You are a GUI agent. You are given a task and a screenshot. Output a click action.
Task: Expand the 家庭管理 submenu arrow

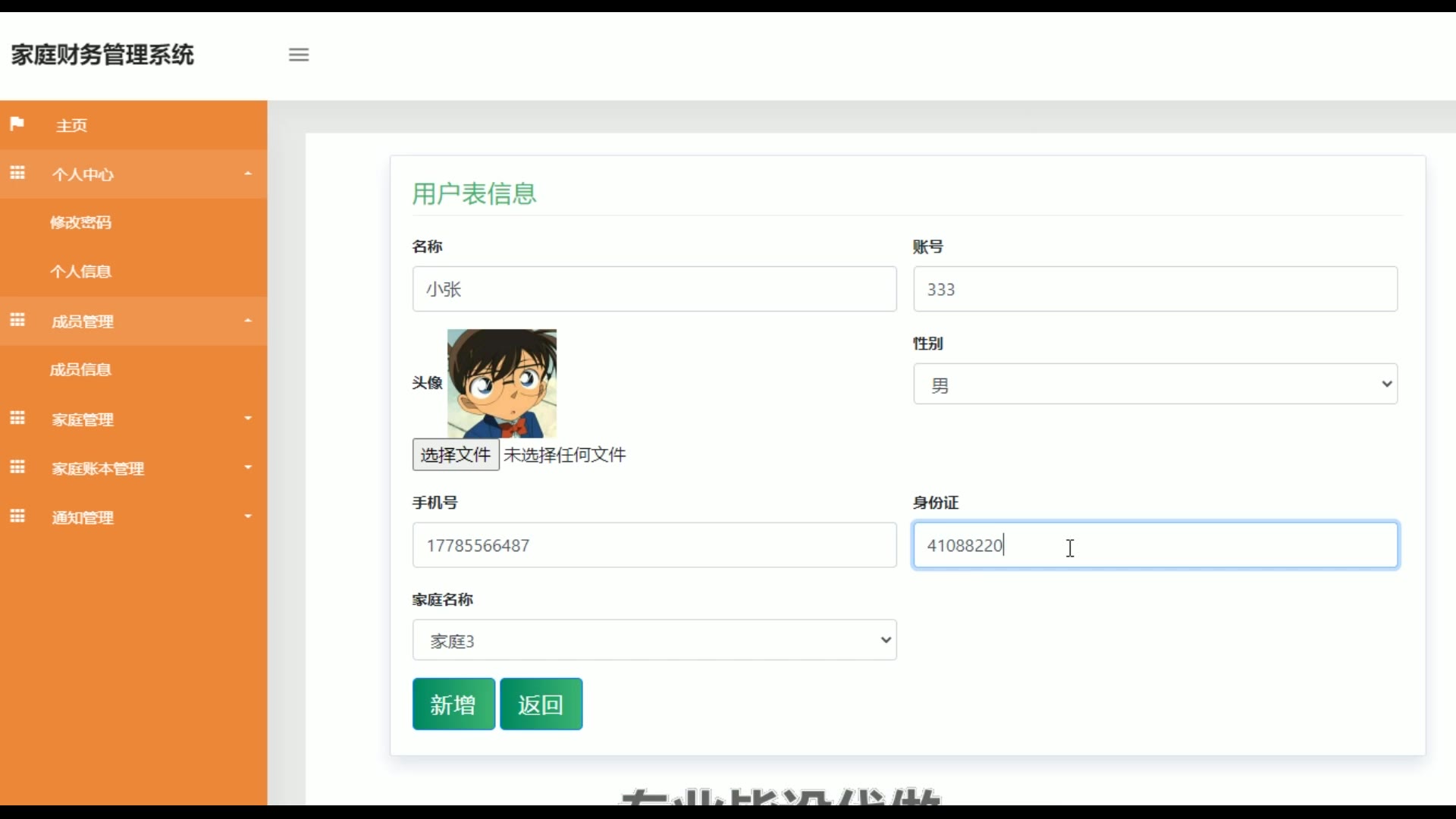pyautogui.click(x=247, y=419)
